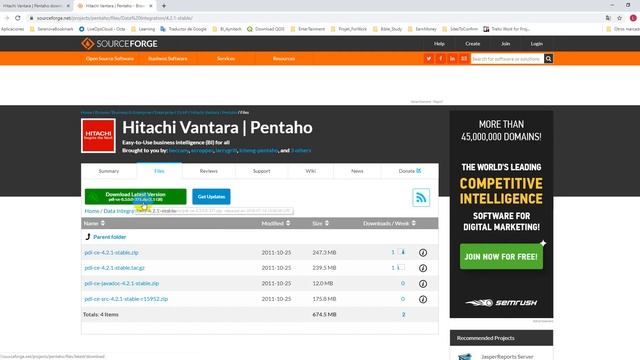Open LiveOpsCloud - Octa bookmark
Image resolution: width=640 pixels, height=360 pixels.
[x=102, y=29]
